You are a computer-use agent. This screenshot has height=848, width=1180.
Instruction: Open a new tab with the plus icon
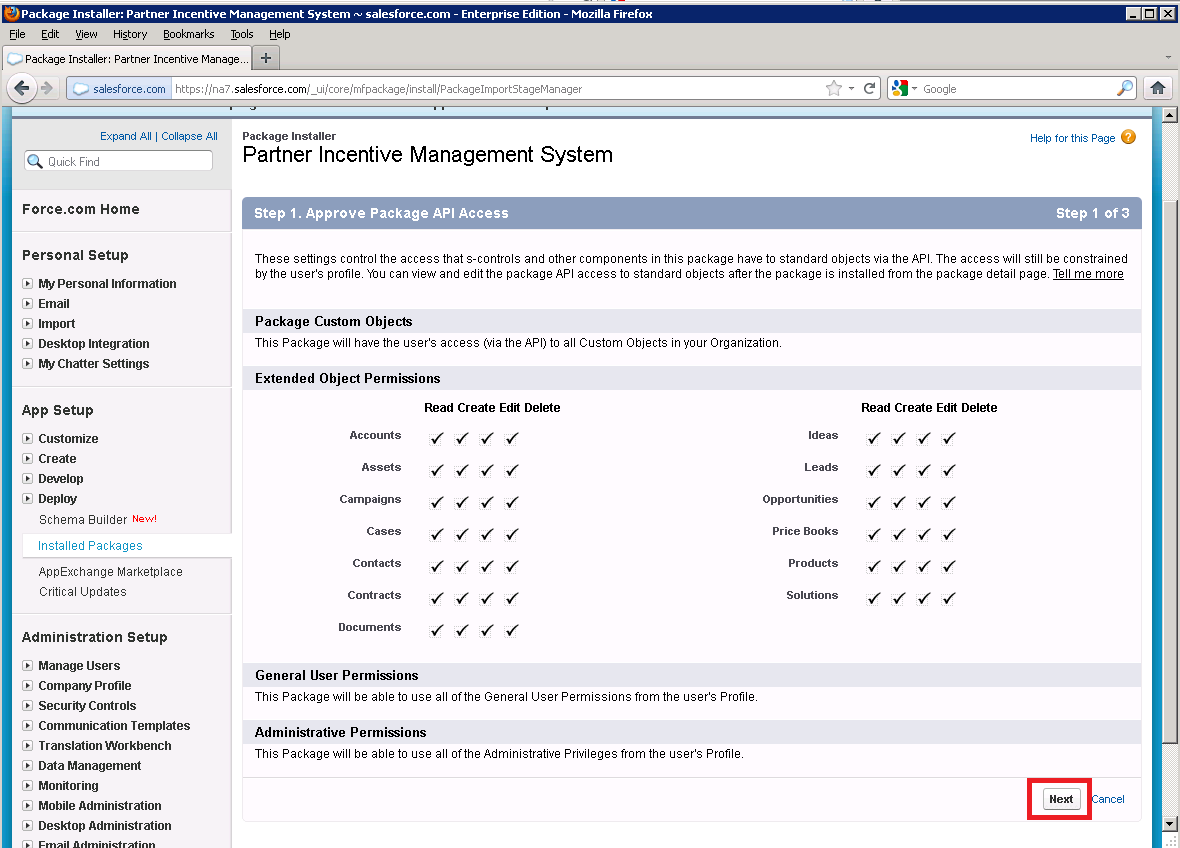(266, 58)
